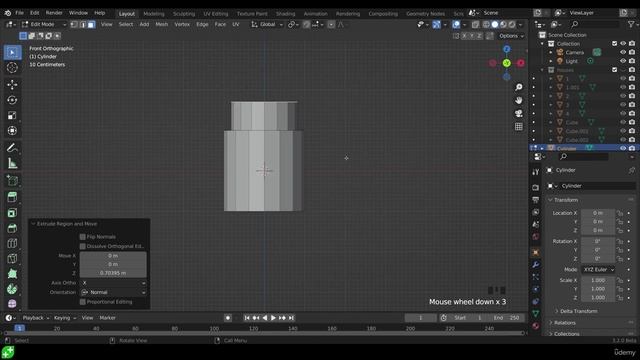Open the Axis Ortho dropdown
Viewport: 640px width, 360px height.
point(113,283)
